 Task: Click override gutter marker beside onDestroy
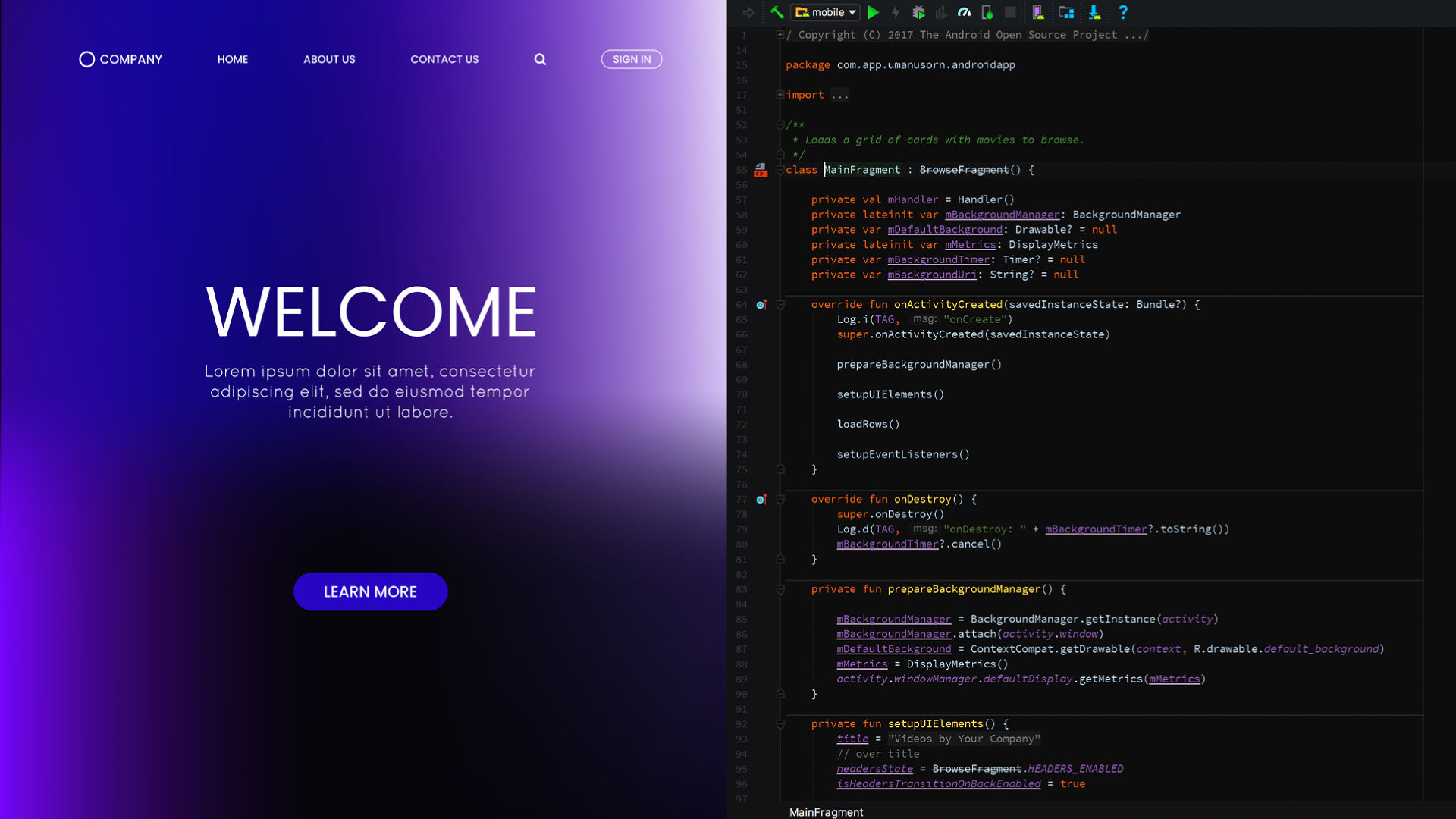pos(761,499)
